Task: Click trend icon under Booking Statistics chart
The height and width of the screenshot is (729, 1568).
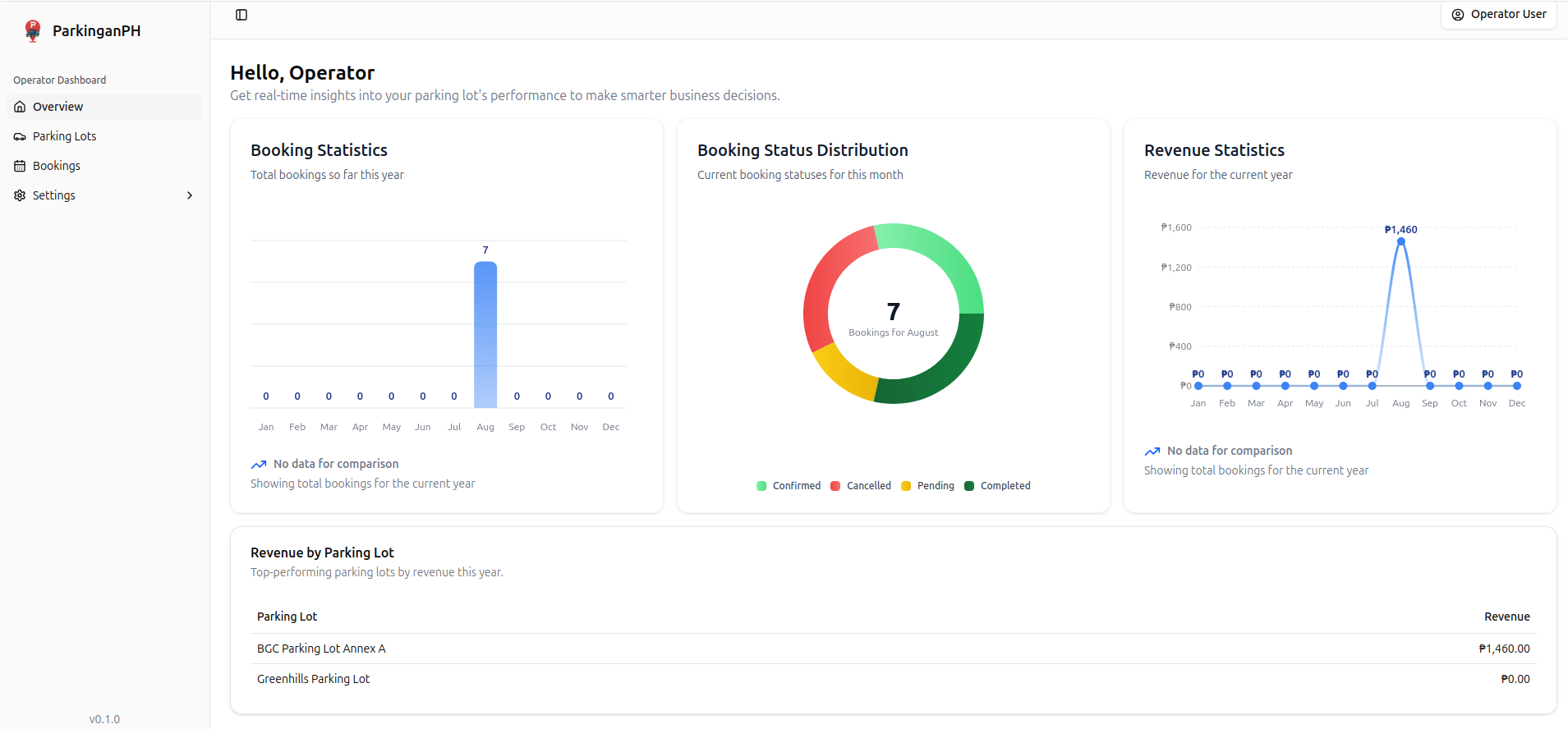Action: (259, 465)
